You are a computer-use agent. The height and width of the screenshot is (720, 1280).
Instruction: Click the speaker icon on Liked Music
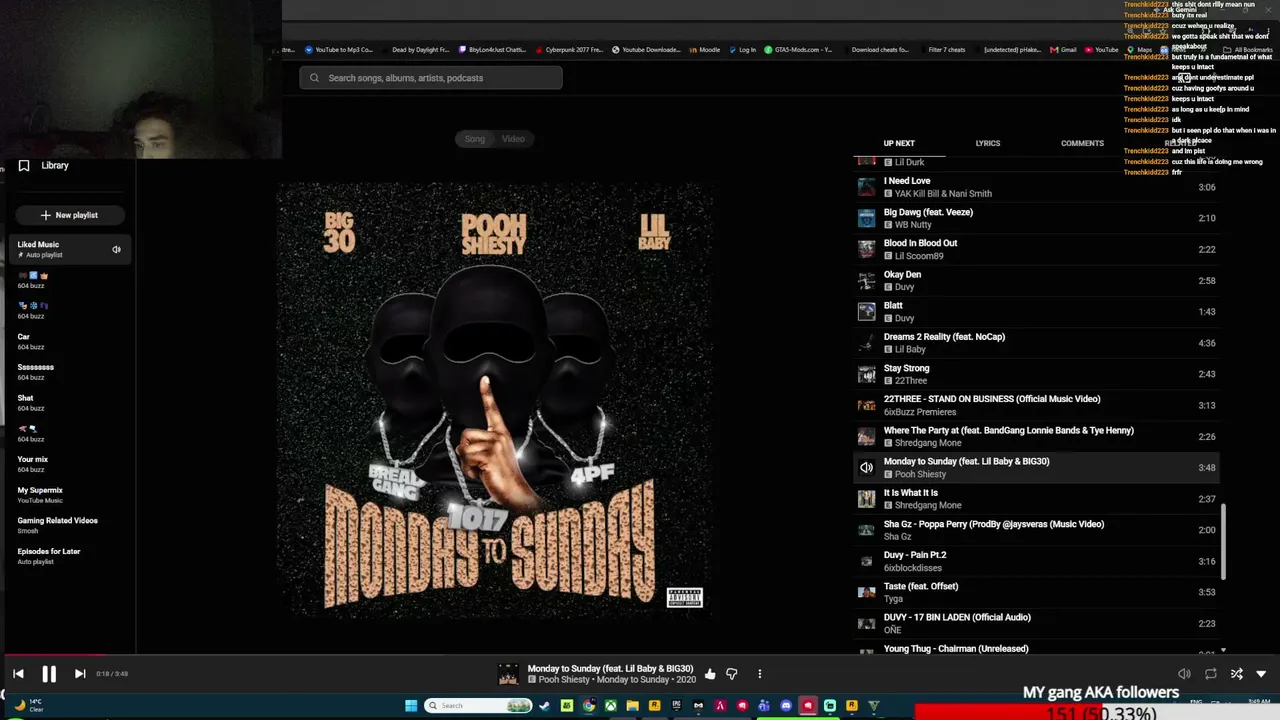[116, 249]
